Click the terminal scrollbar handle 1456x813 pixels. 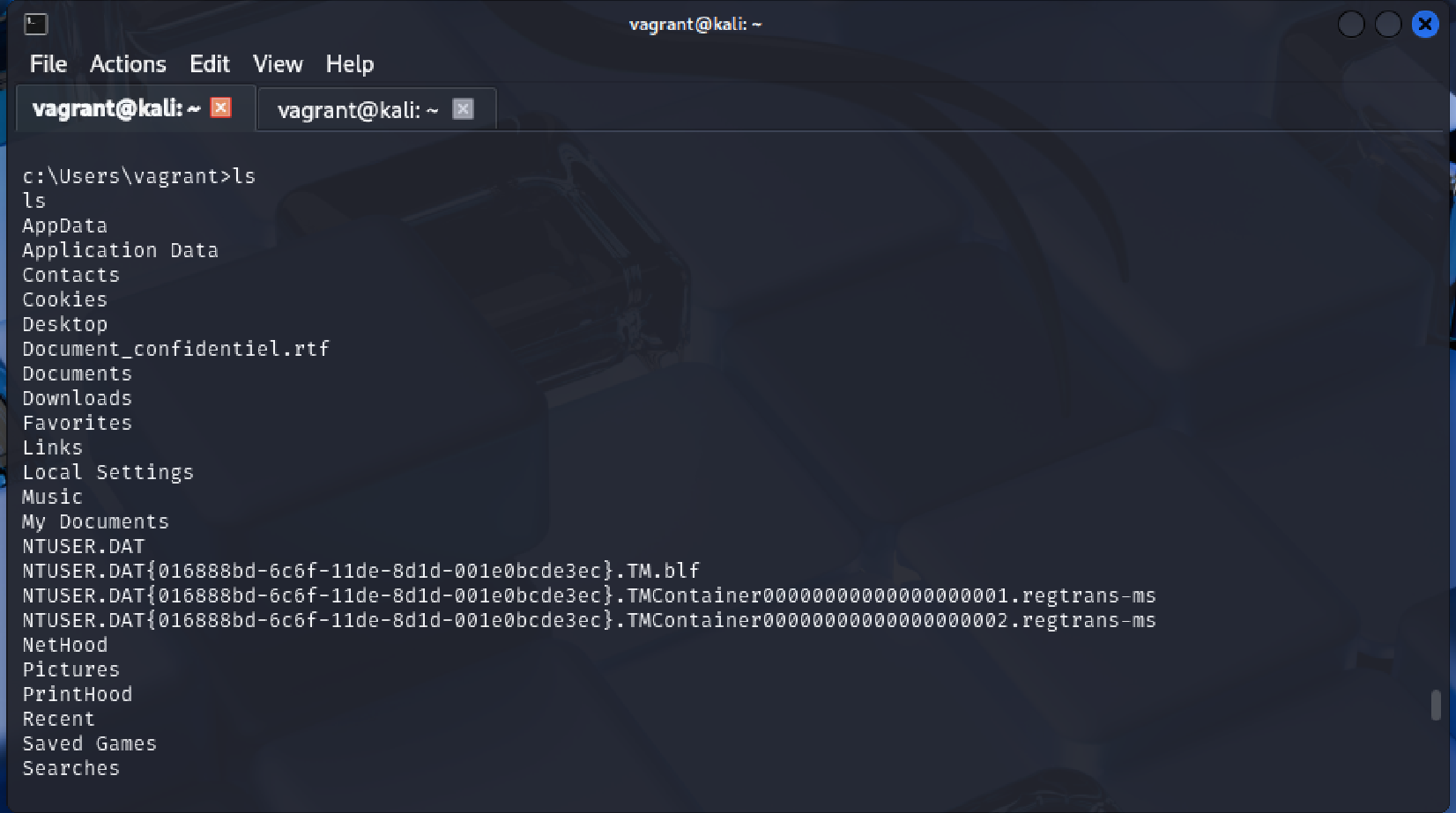[x=1436, y=705]
